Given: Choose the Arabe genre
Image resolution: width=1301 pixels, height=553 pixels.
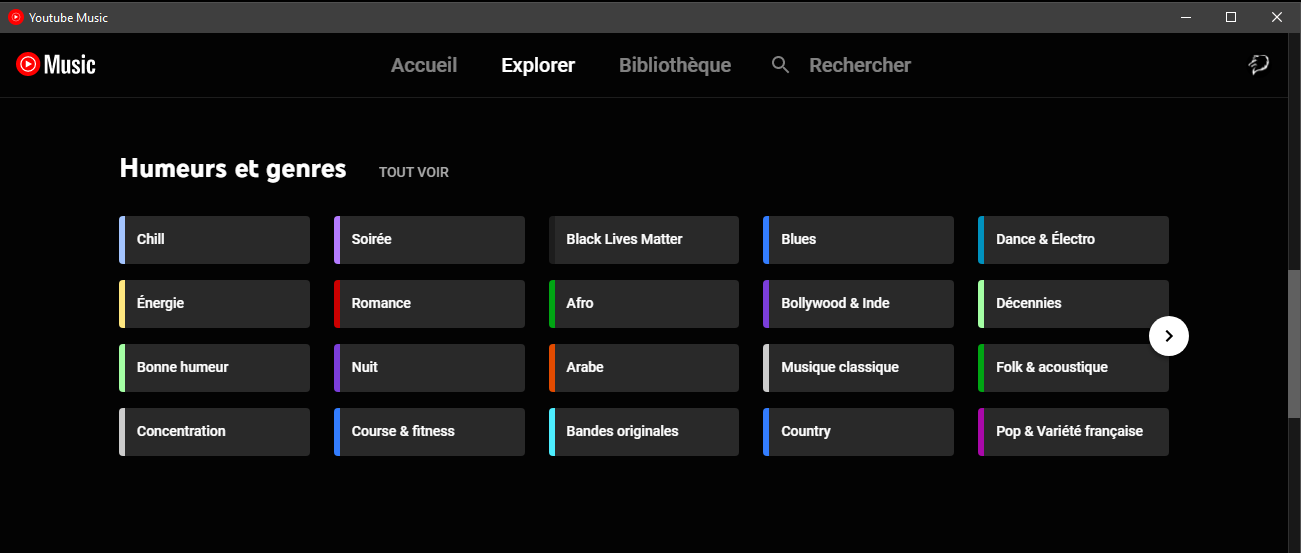Looking at the screenshot, I should [644, 368].
